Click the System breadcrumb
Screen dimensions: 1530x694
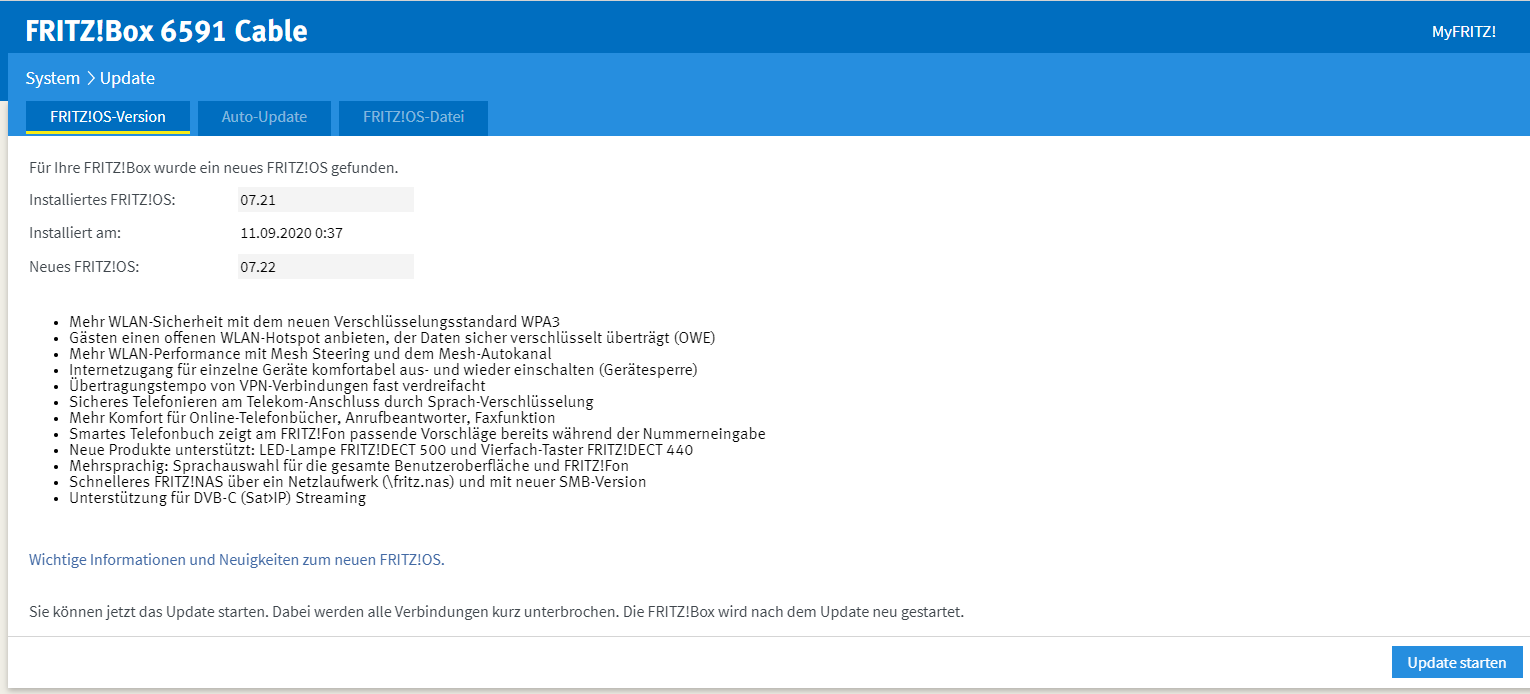point(53,78)
